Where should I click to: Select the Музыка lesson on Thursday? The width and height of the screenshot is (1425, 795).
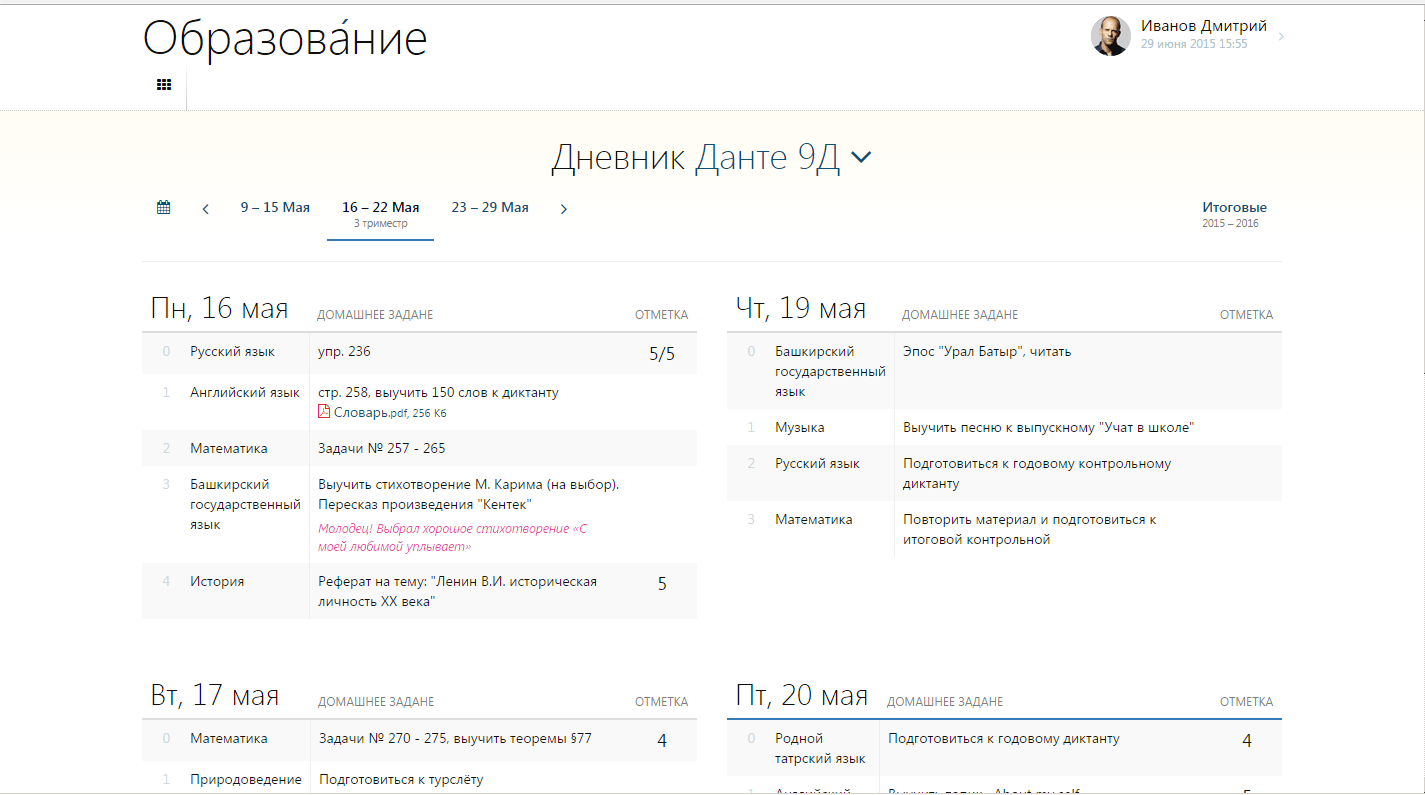800,428
